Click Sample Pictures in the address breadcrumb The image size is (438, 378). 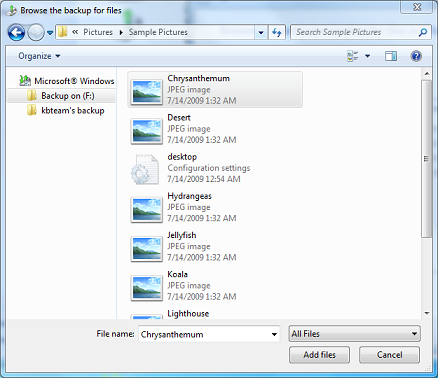pos(158,32)
